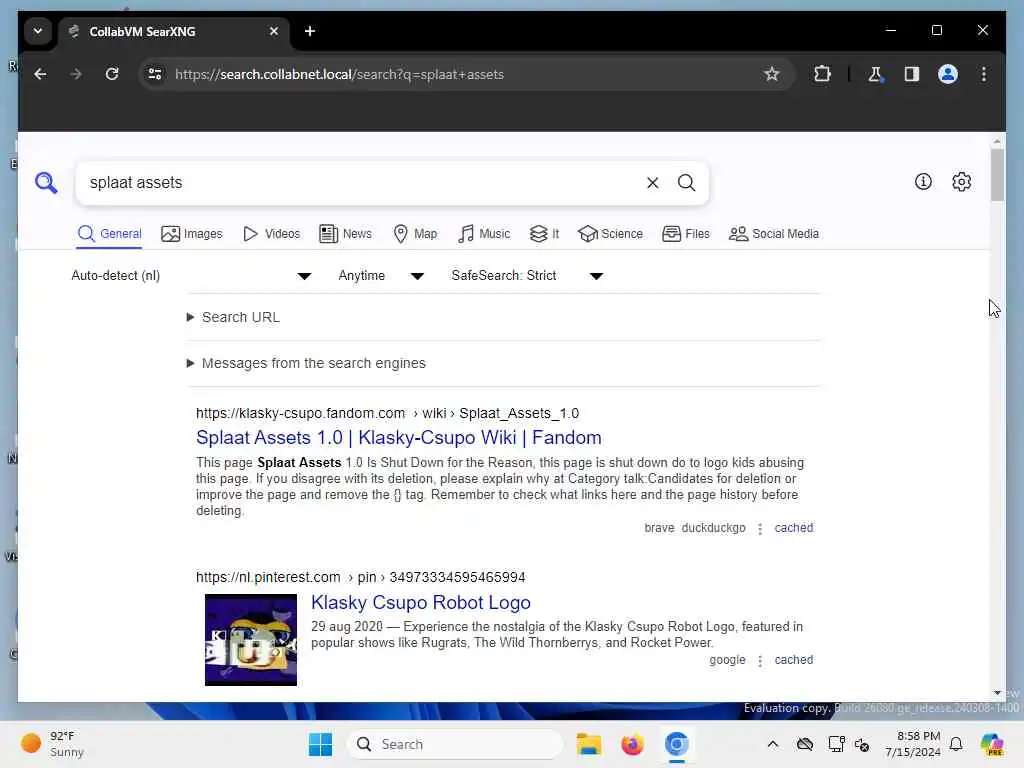Open File Explorer from taskbar

tap(589, 744)
